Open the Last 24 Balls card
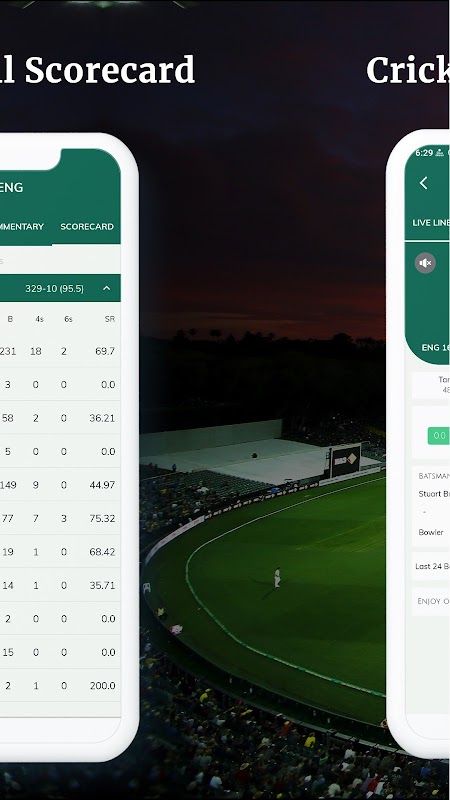Screen dimensions: 450x800 tap(431, 566)
